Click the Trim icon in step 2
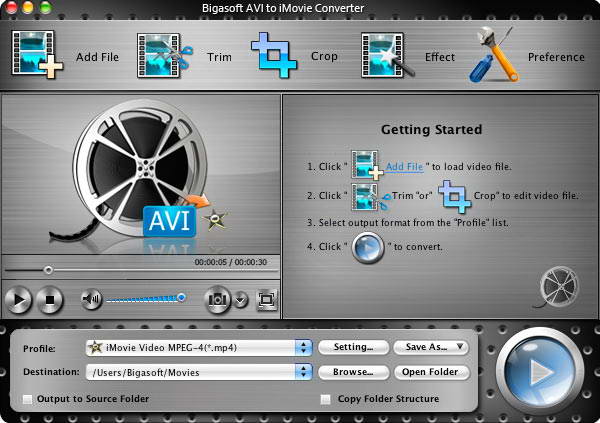The image size is (600, 423). (x=369, y=197)
